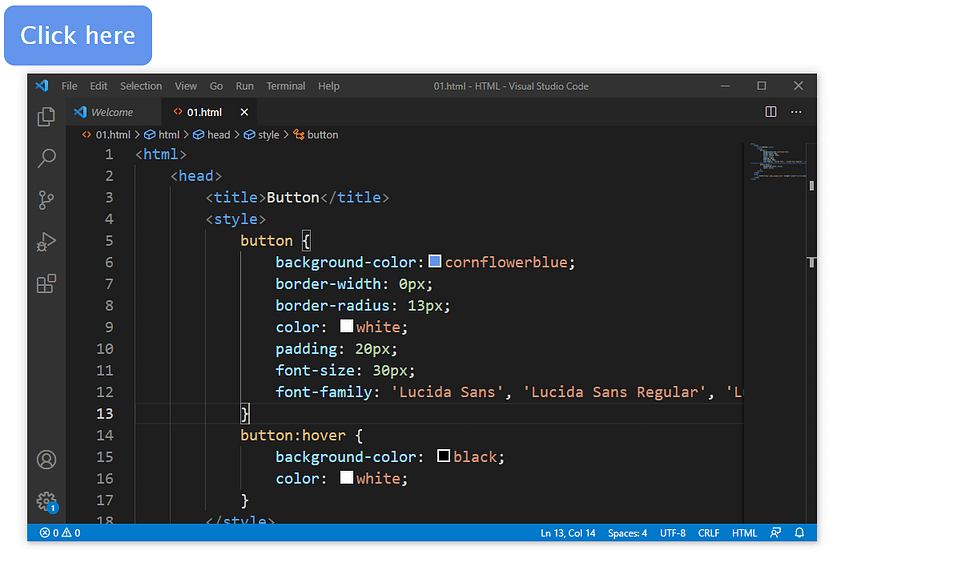Click the "font-family" property line
Image resolution: width=978 pixels, height=562 pixels.
coord(508,392)
